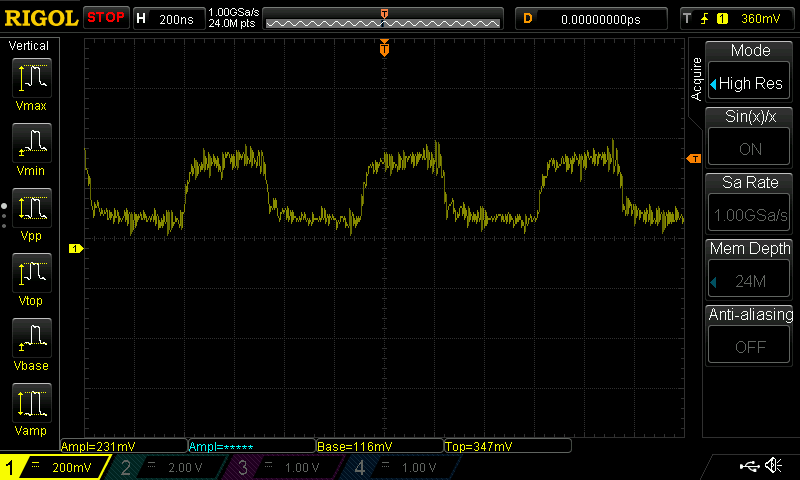Click the USB connection status icon
This screenshot has height=480, width=800.
tap(749, 466)
